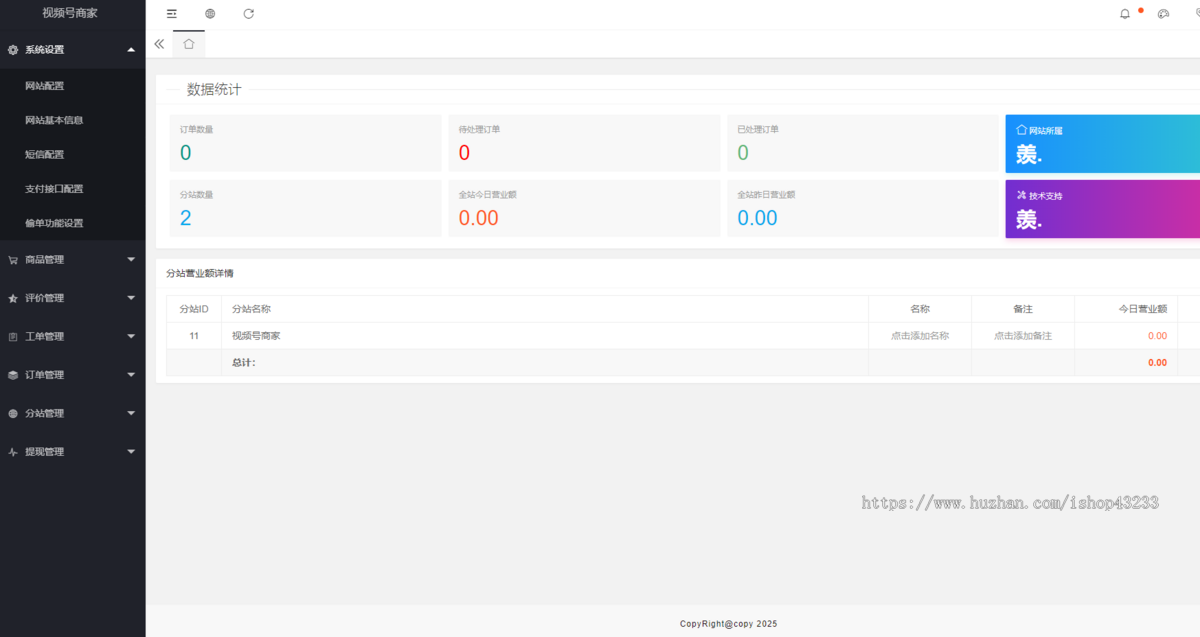This screenshot has height=637, width=1200.
Task: Expand the 工单管理 menu arrow
Action: point(131,336)
